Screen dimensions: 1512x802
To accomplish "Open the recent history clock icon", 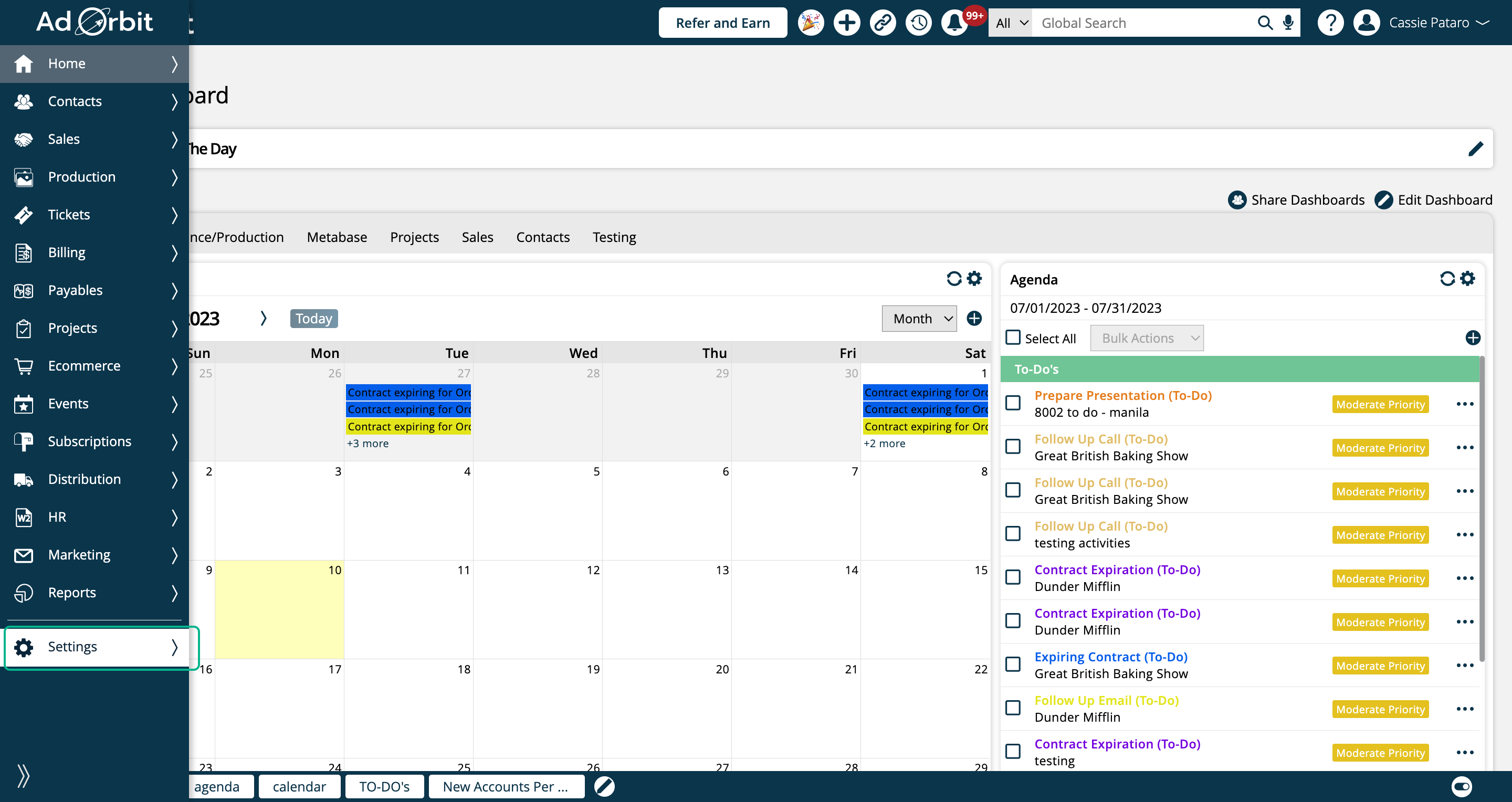I will click(x=918, y=23).
